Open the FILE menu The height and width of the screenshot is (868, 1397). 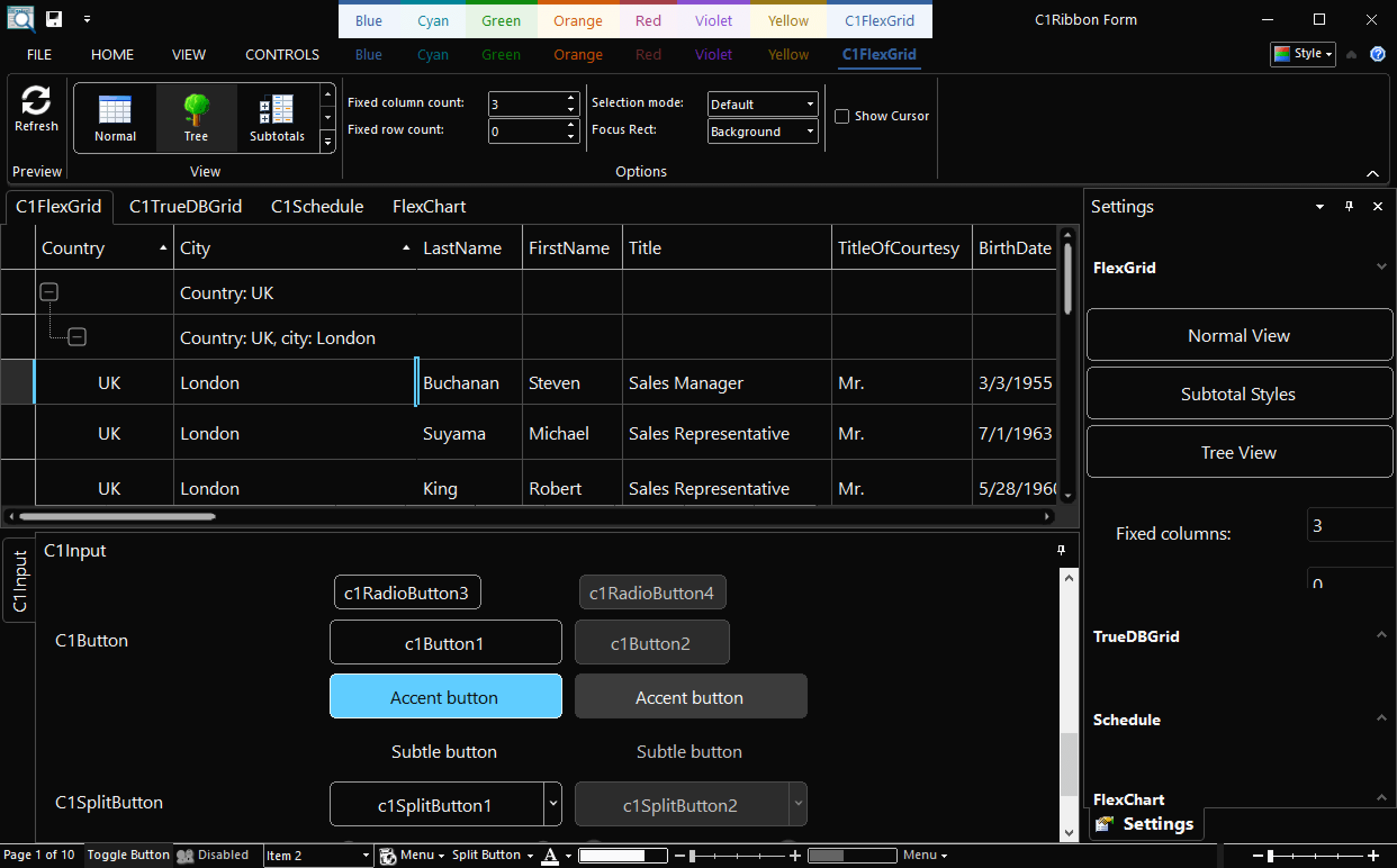point(39,55)
